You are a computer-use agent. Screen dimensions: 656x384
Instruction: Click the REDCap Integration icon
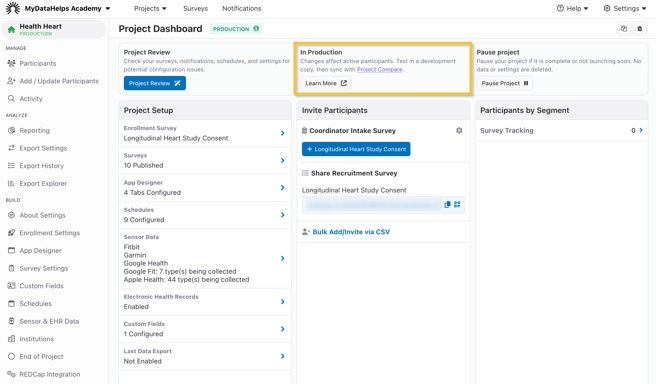11,374
